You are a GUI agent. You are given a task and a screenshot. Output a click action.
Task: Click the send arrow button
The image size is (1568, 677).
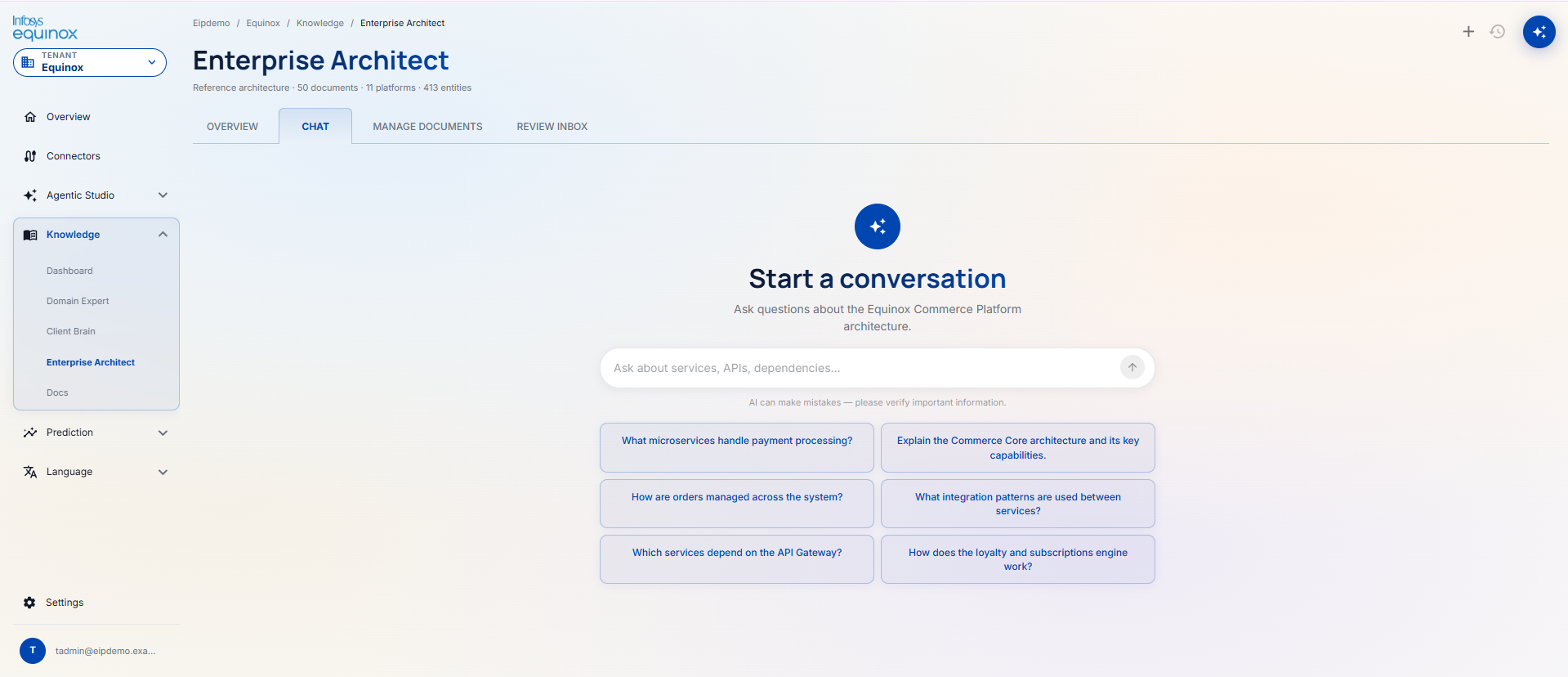[x=1132, y=368]
